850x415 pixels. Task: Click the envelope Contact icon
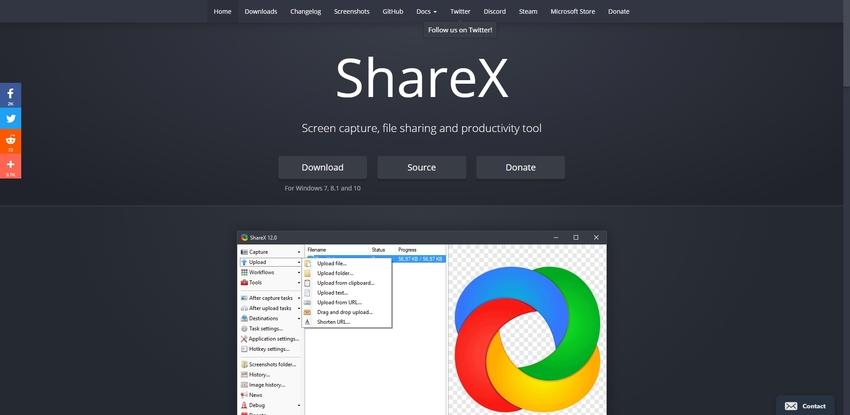pyautogui.click(x=791, y=406)
